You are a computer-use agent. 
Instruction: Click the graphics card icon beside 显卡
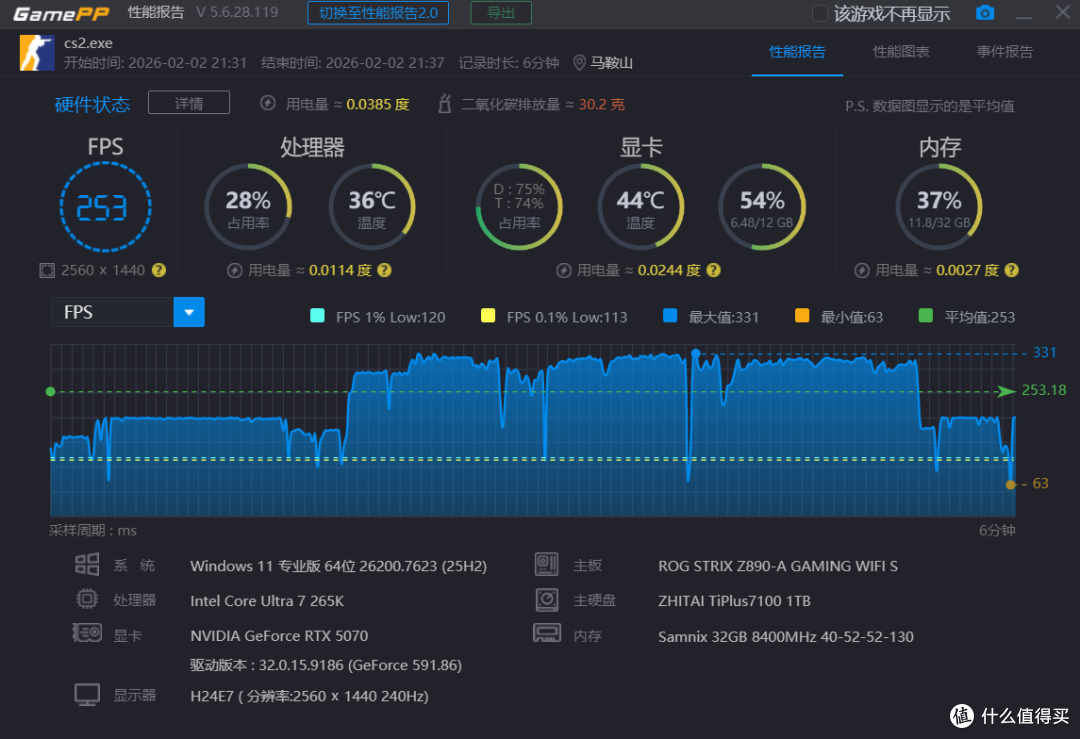pos(87,633)
